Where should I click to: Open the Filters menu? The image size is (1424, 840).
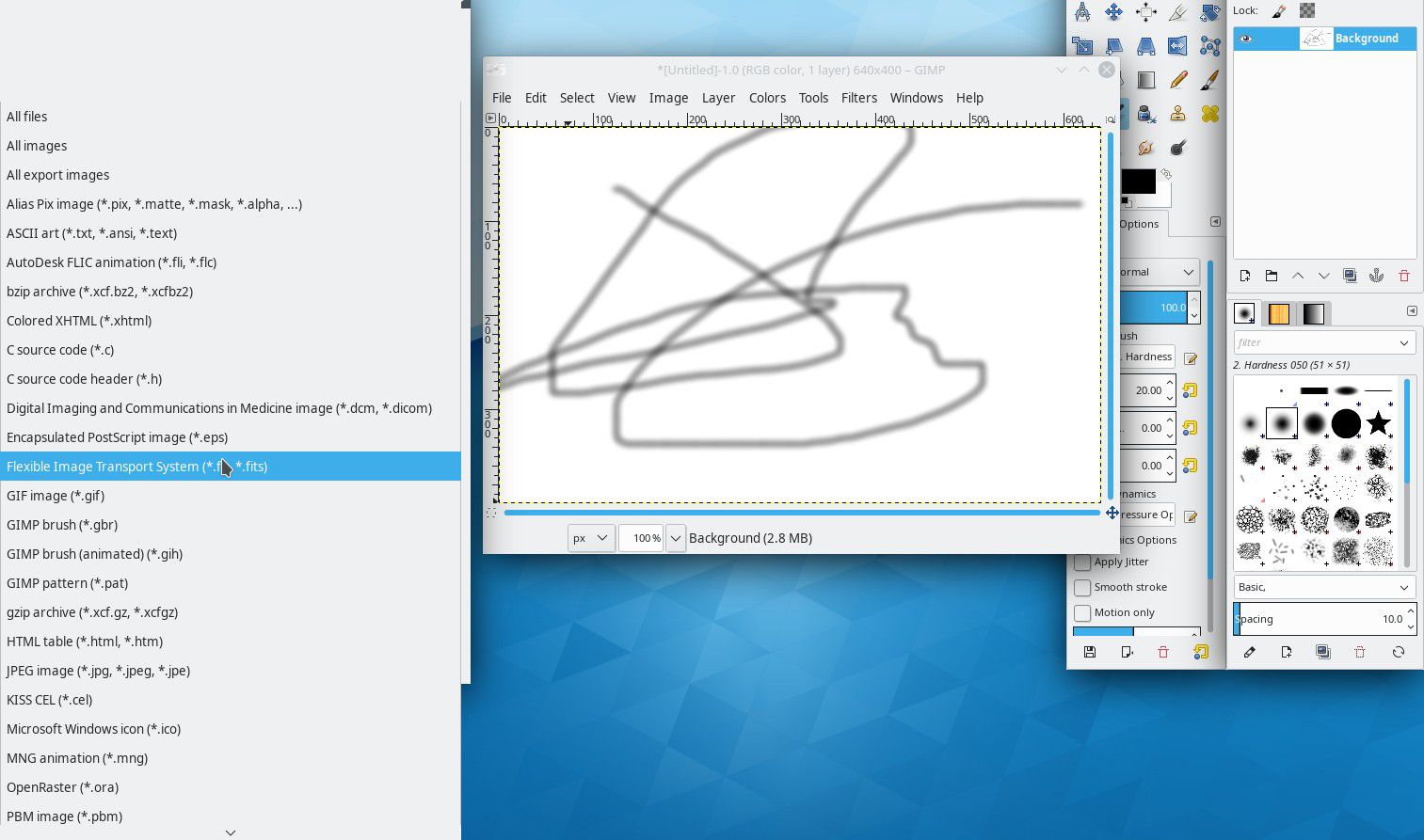tap(858, 98)
